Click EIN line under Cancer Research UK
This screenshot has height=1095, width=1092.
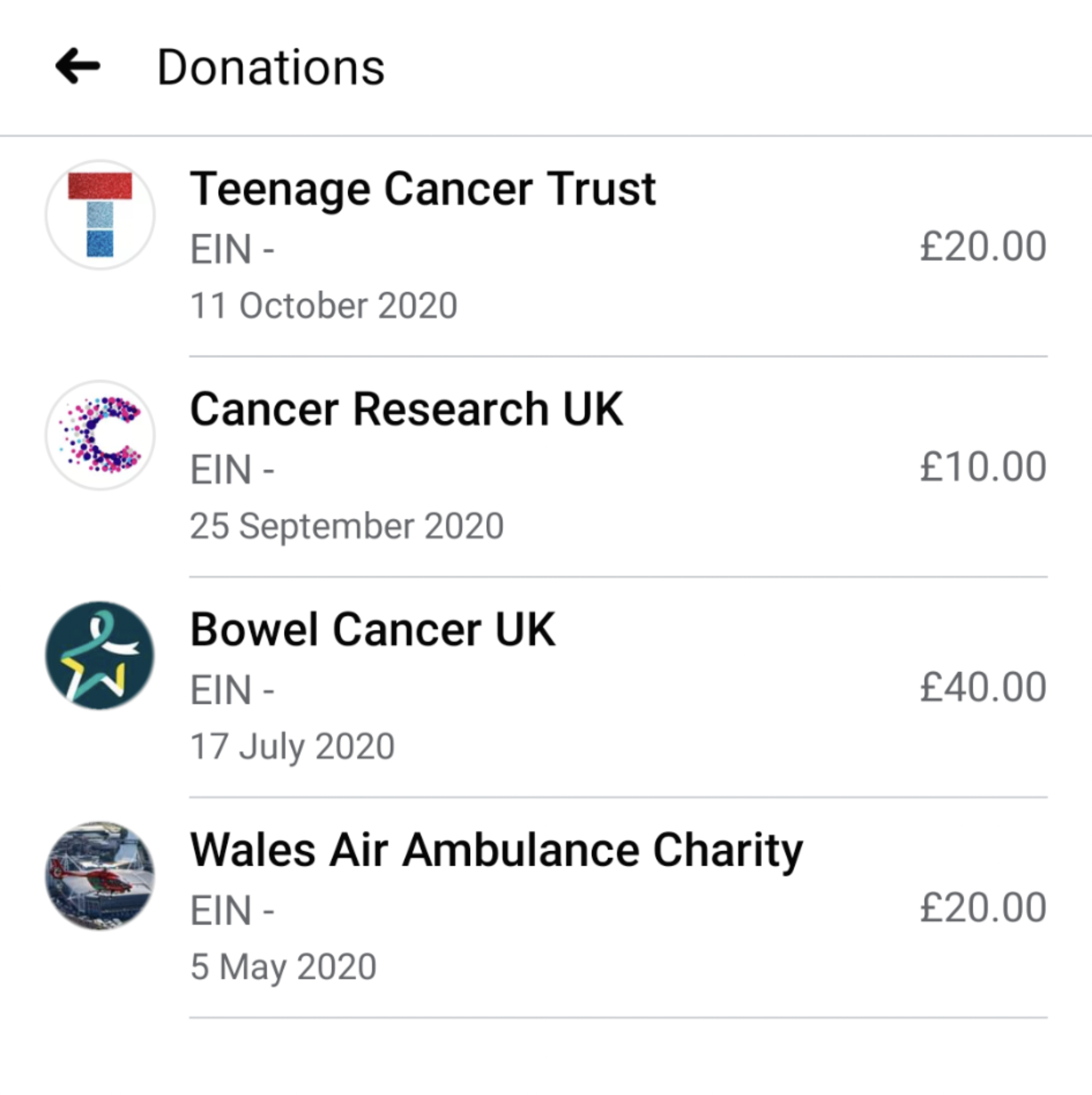point(232,469)
